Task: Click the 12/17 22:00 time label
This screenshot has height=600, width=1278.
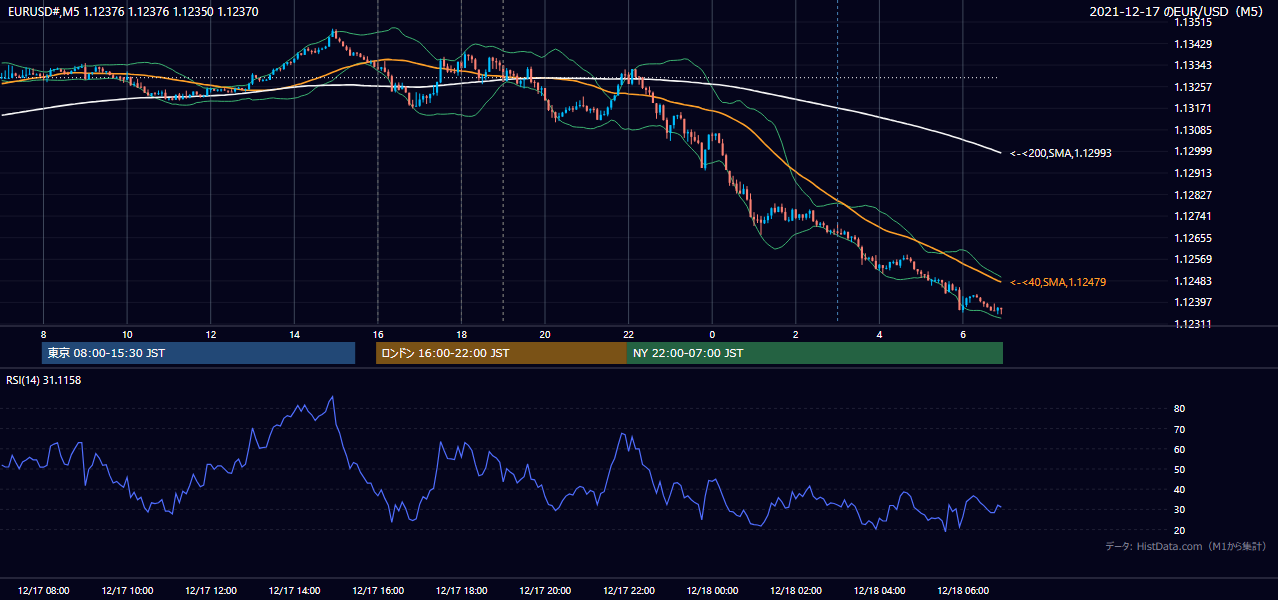Action: point(628,591)
